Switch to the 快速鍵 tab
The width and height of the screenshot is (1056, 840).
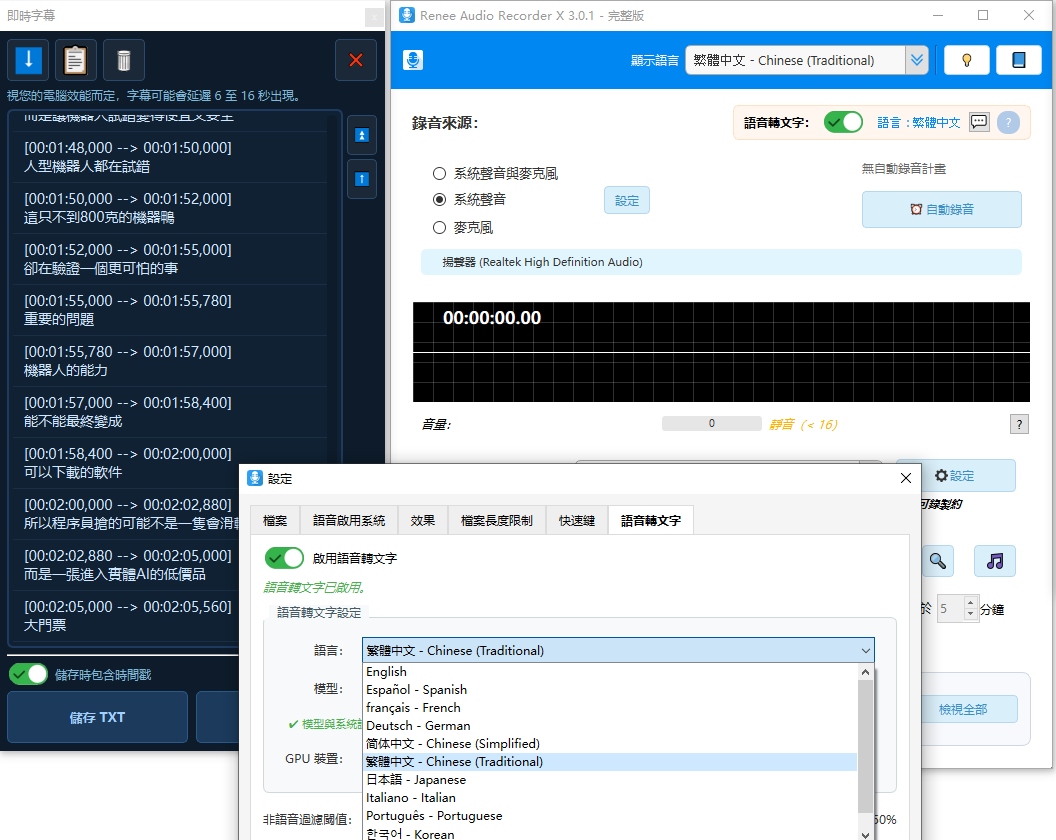coord(576,520)
